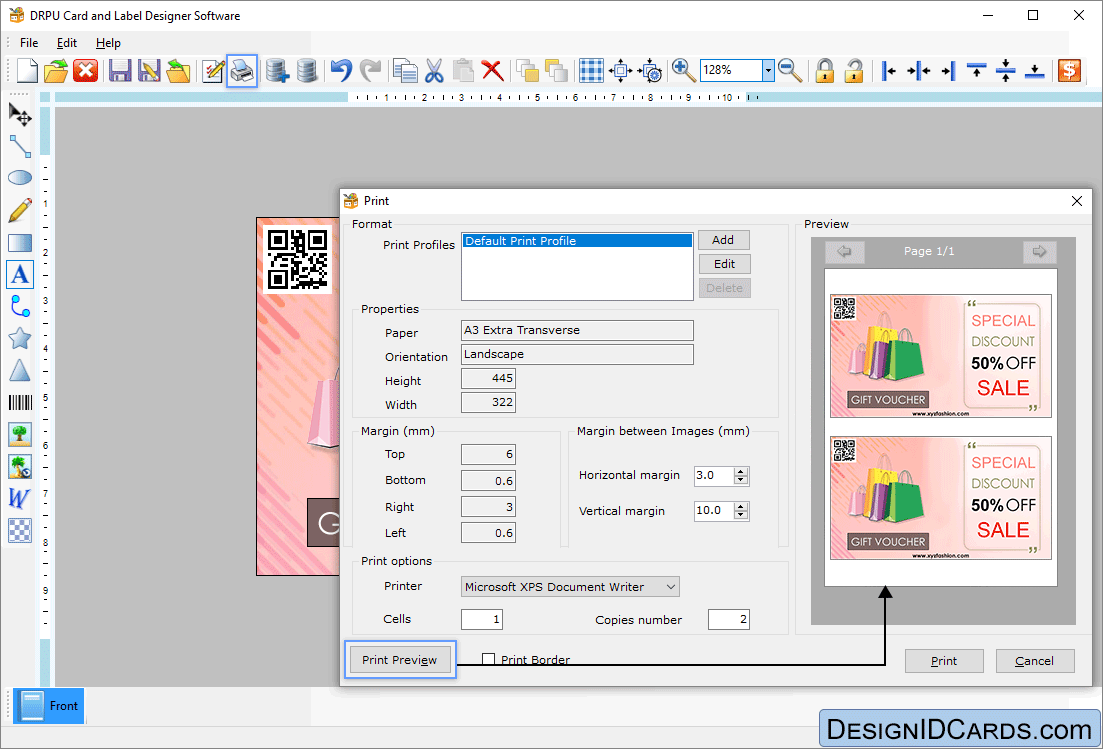This screenshot has height=749, width=1103.
Task: Close the Print dialog with X
Action: (1076, 201)
